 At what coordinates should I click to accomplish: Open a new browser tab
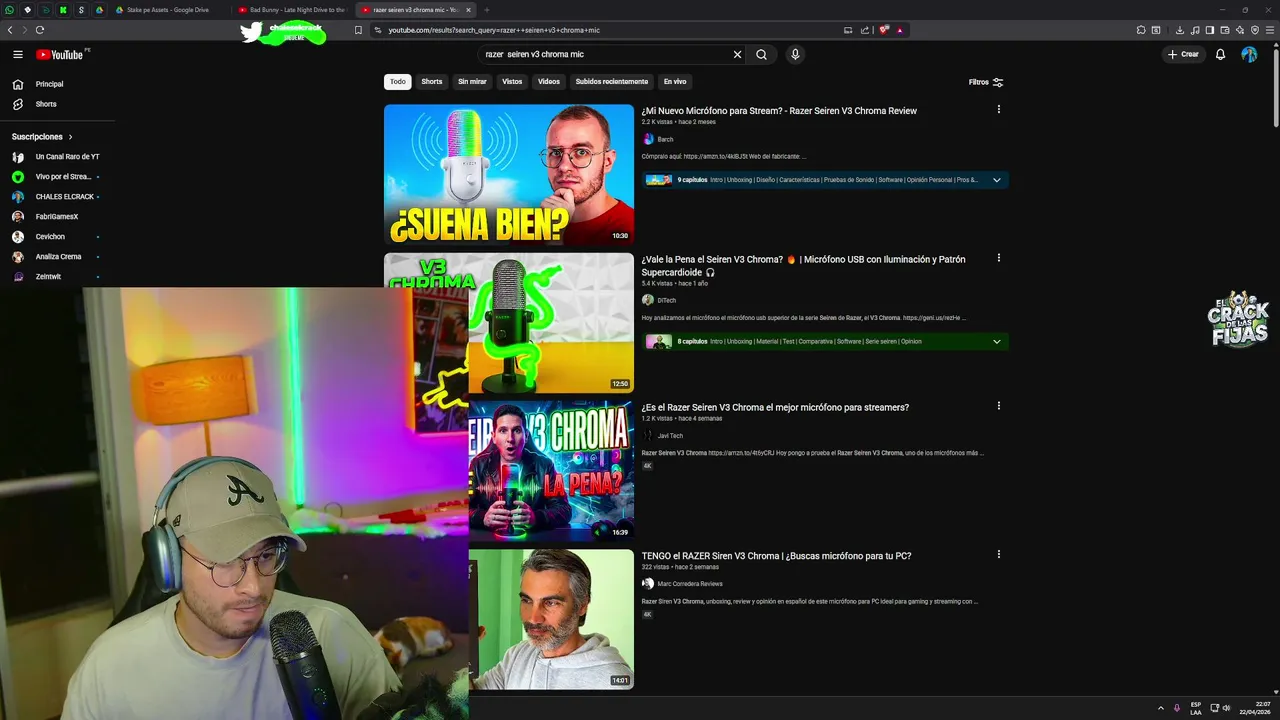[487, 9]
